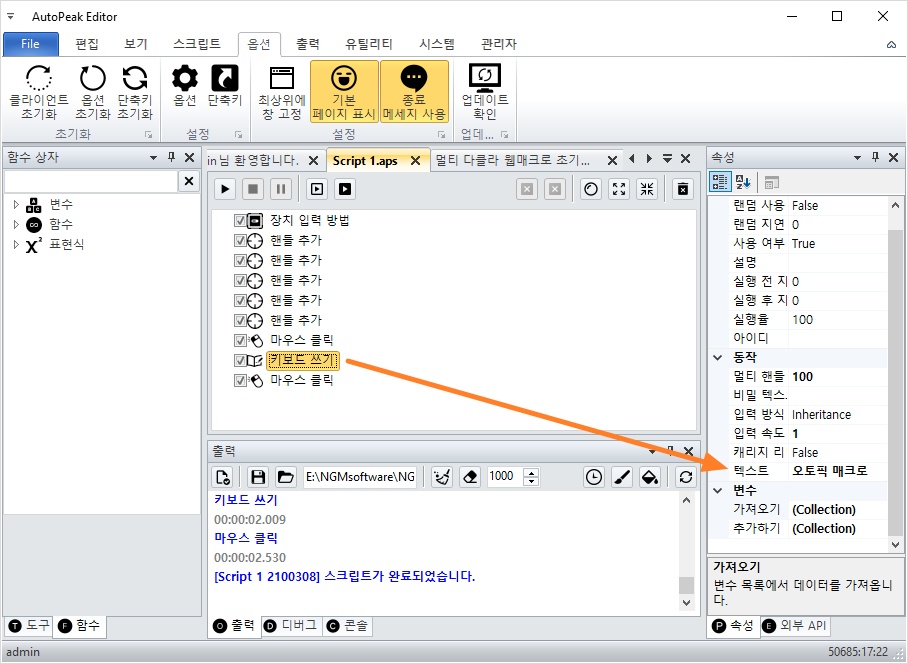Switch to the 디버그 bottom tab
Screen dimensions: 908x664
[291, 626]
